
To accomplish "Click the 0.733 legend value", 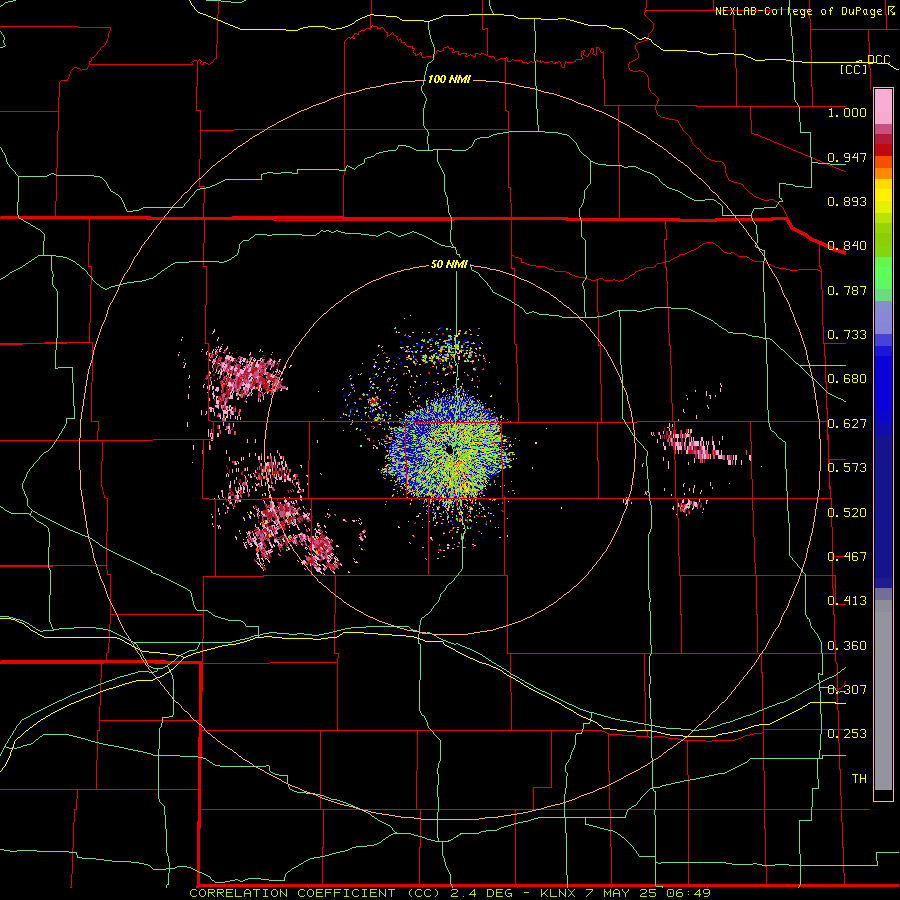I will click(x=847, y=335).
